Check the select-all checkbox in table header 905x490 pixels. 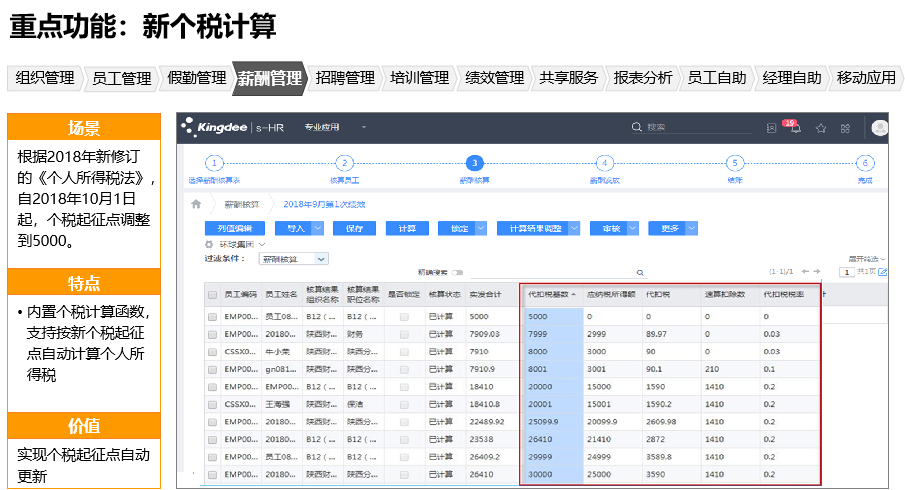[x=212, y=295]
